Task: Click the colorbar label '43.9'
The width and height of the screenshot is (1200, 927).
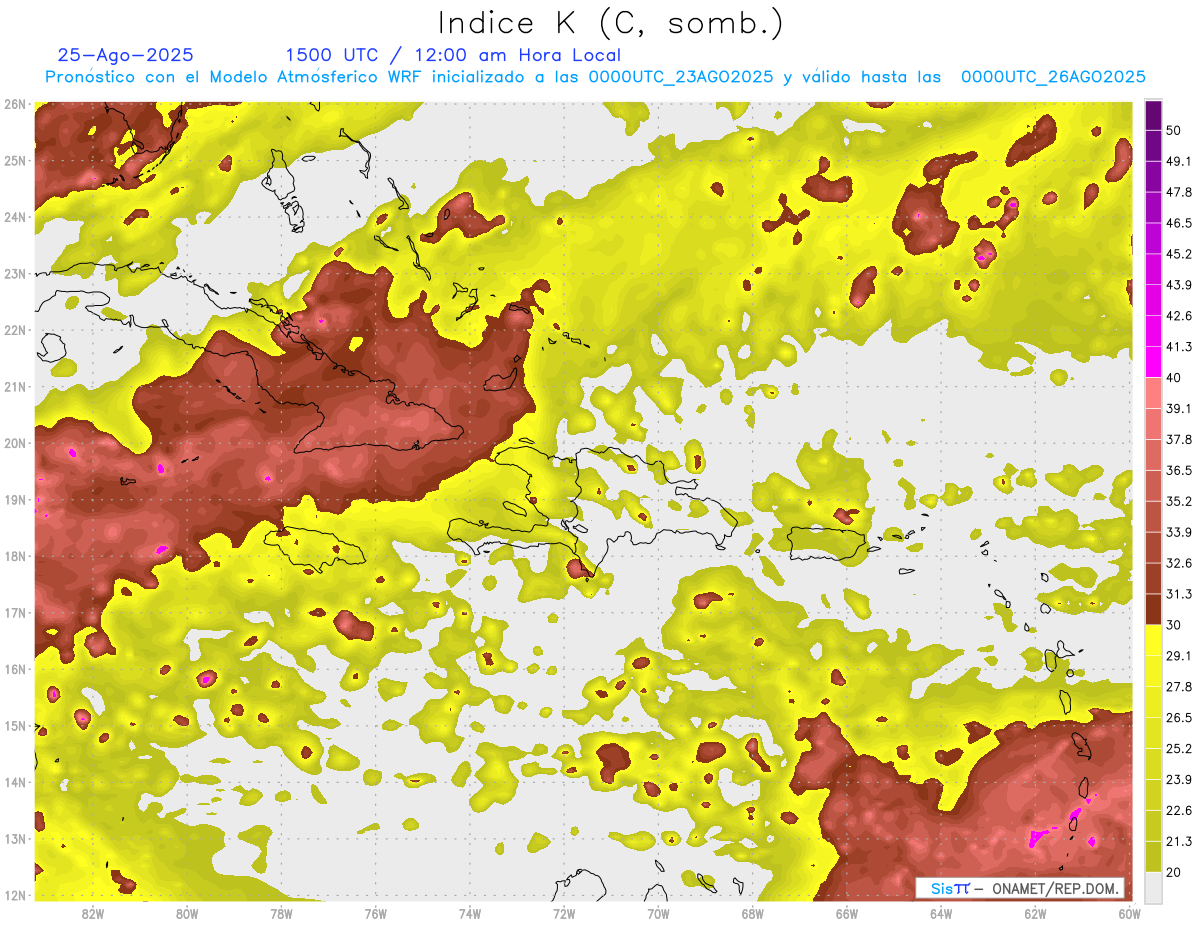Action: click(1179, 285)
